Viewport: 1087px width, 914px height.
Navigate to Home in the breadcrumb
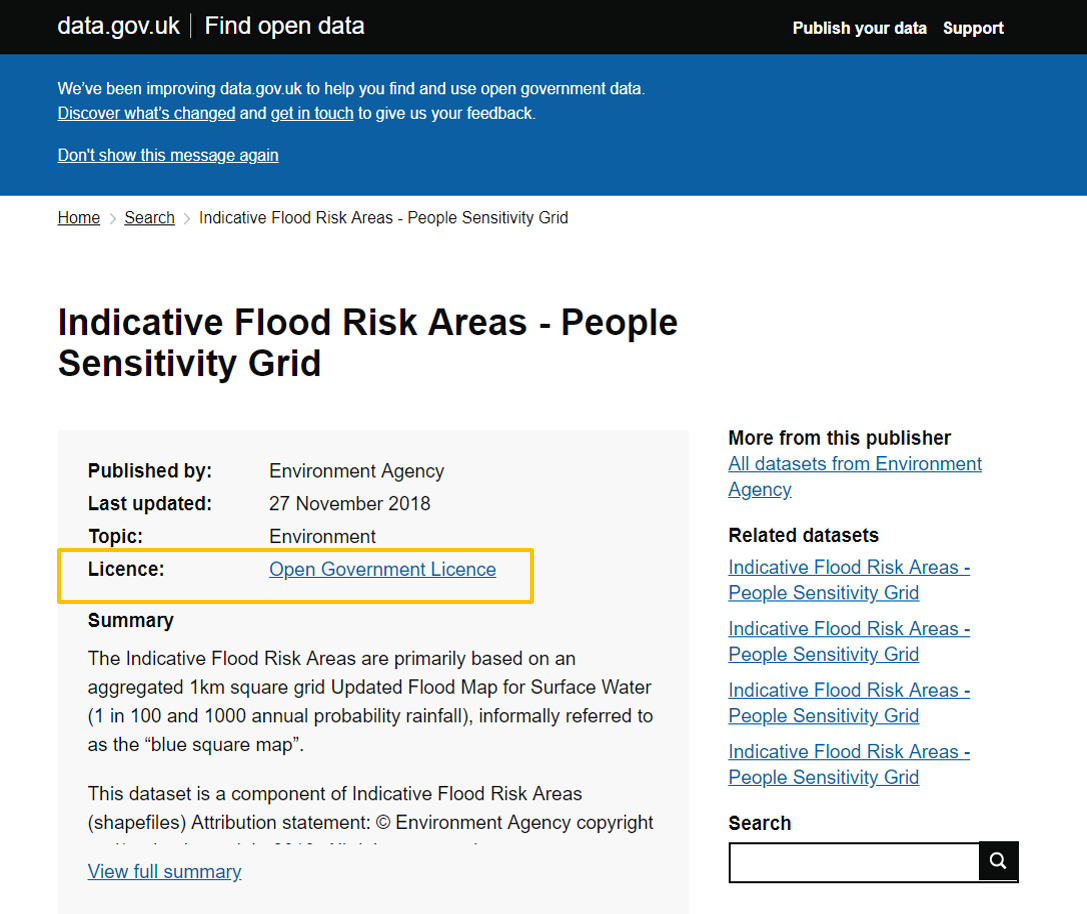(79, 218)
